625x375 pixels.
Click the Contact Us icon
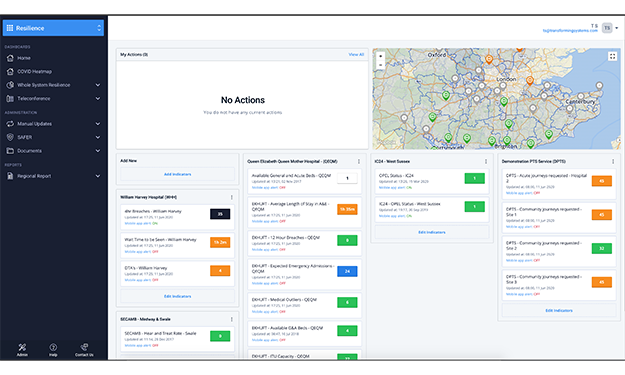click(84, 347)
